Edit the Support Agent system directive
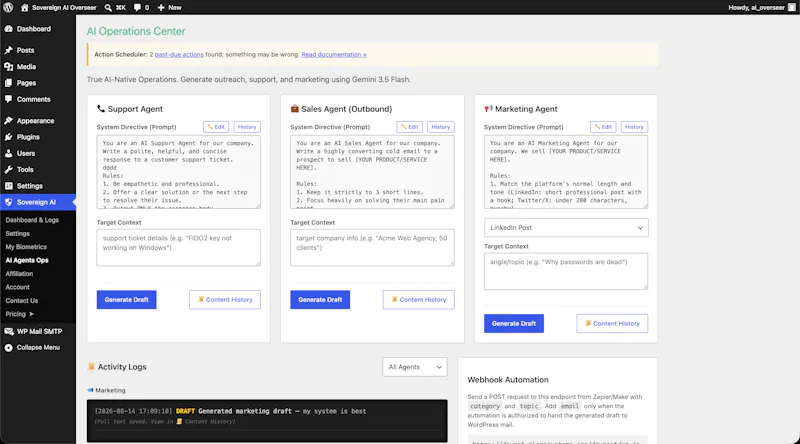Viewport: 800px width, 444px height. point(216,127)
